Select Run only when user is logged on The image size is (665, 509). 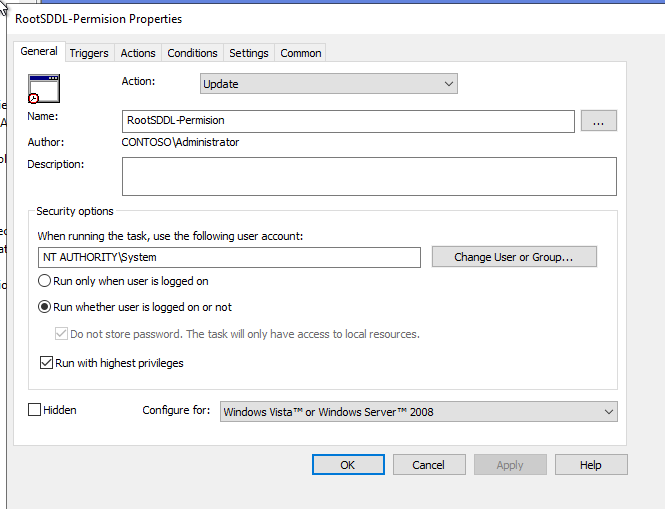tap(45, 282)
